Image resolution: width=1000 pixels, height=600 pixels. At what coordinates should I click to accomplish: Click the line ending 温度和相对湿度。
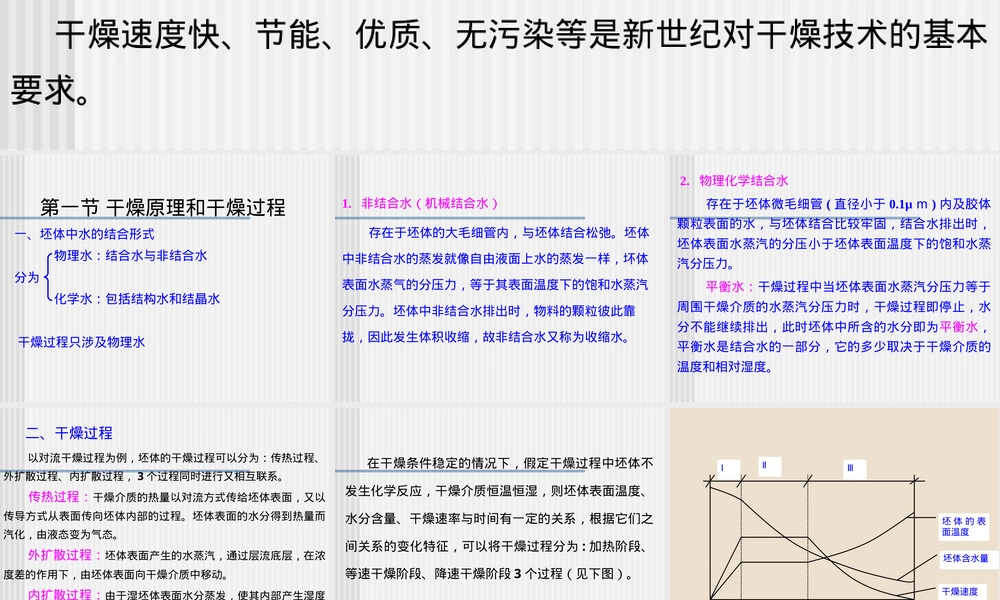click(x=725, y=367)
